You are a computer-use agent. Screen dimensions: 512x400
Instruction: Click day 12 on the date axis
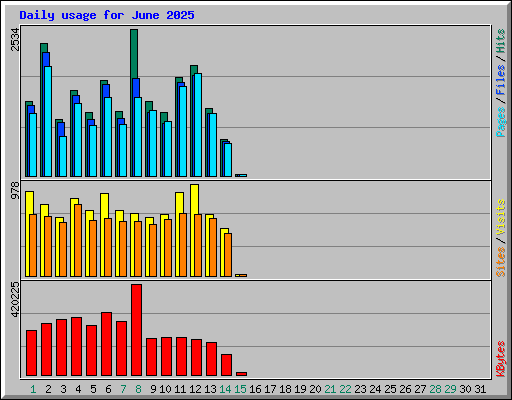coord(195,389)
